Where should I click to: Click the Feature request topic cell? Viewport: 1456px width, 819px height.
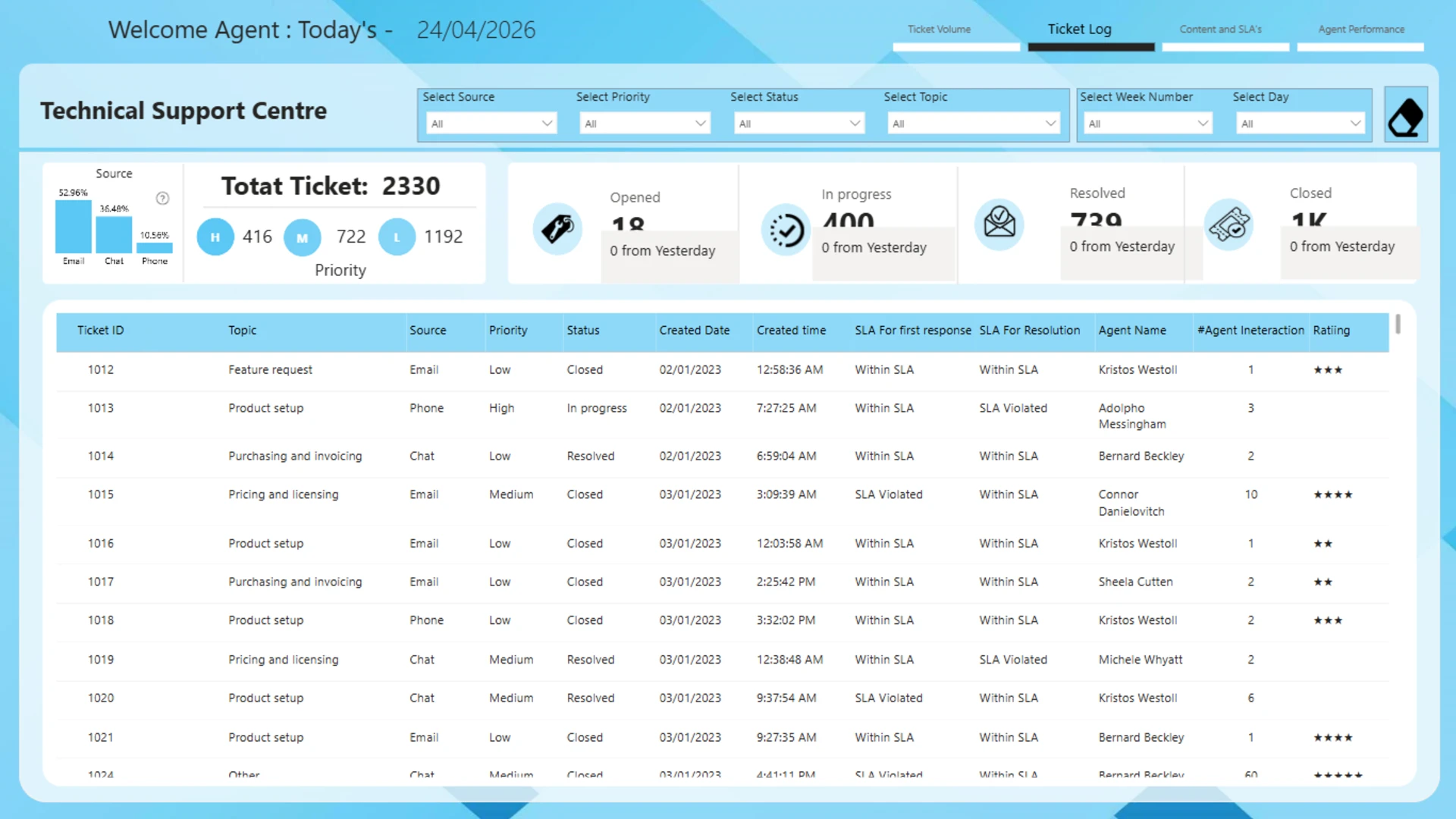point(270,370)
